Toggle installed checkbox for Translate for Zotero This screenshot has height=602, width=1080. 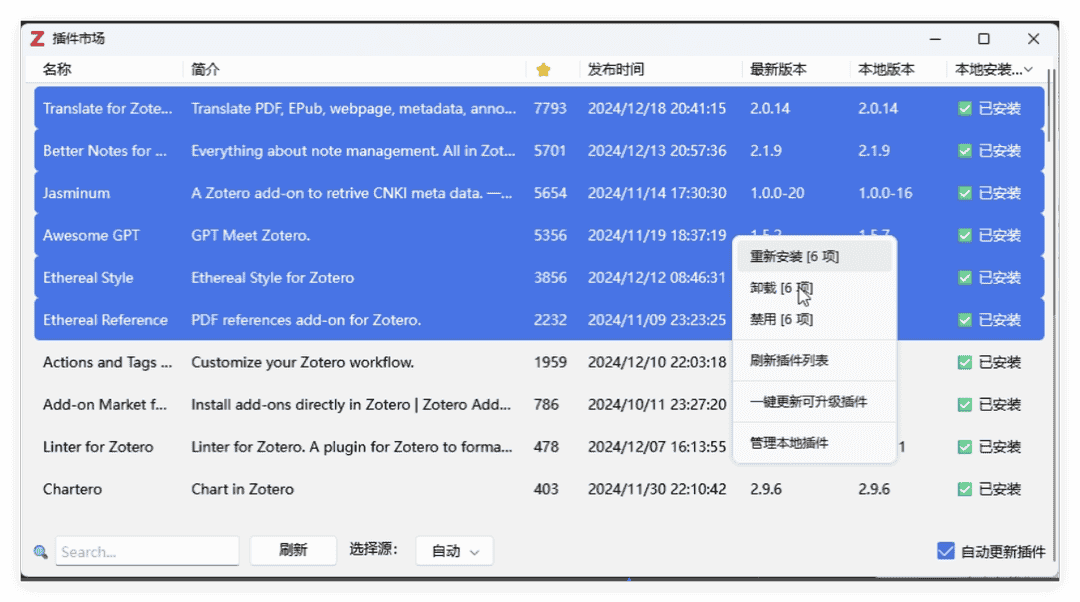965,108
